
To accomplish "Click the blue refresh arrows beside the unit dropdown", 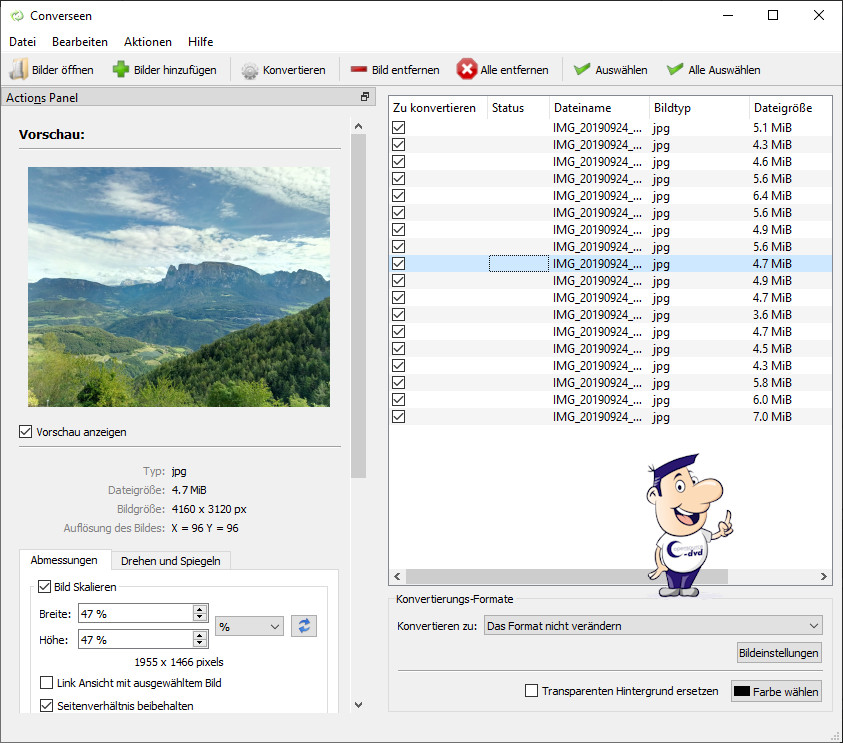I will pos(304,626).
